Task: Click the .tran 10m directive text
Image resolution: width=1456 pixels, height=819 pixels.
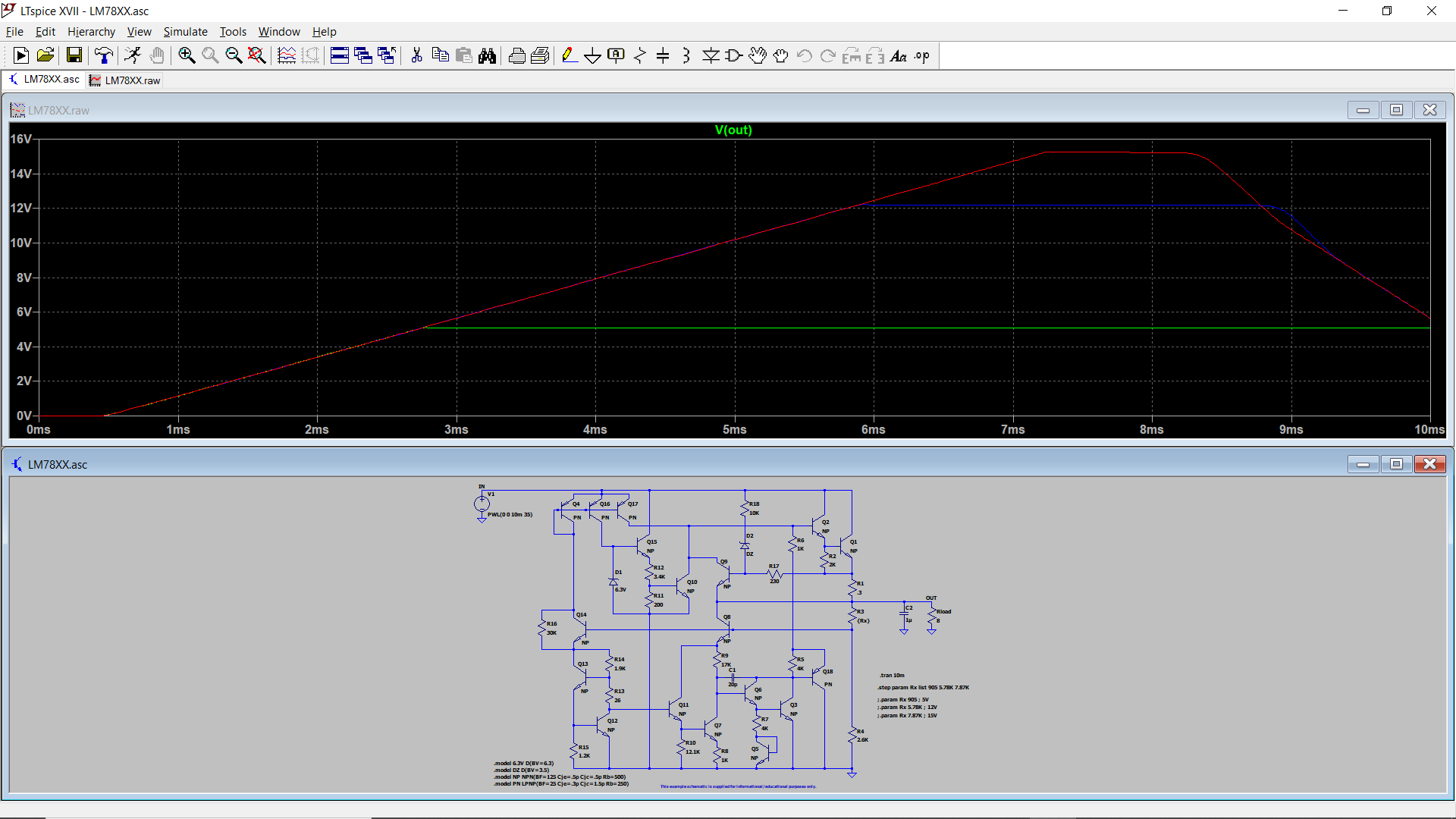Action: [x=892, y=675]
